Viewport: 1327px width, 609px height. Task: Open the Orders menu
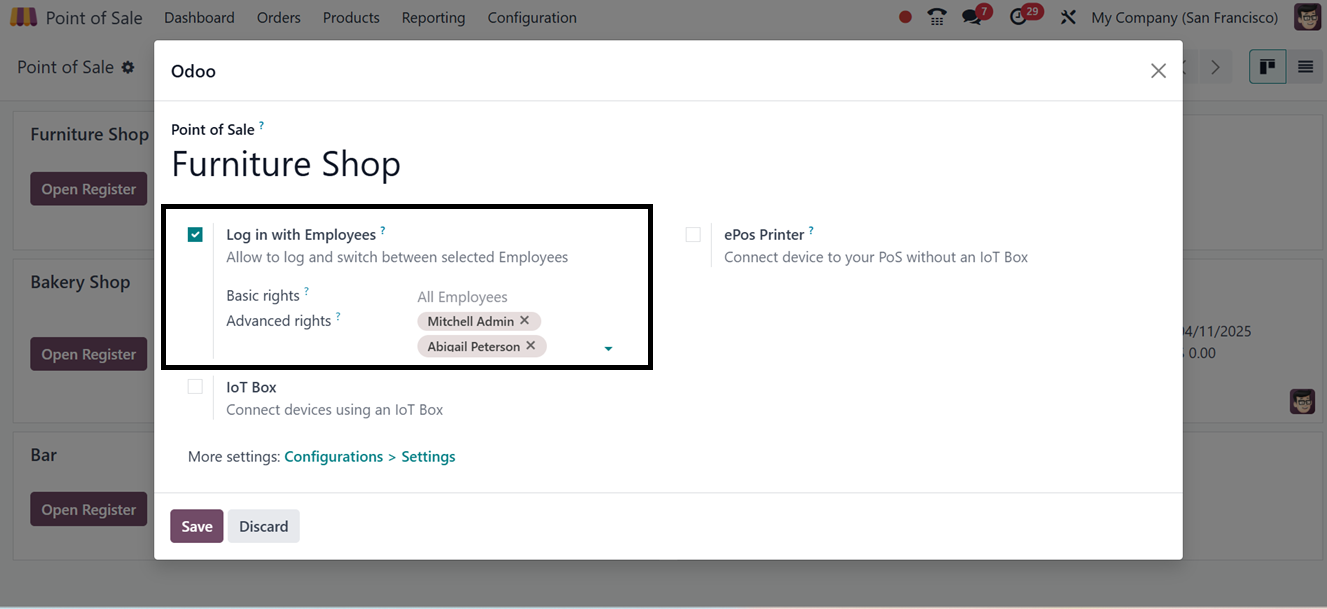[279, 18]
